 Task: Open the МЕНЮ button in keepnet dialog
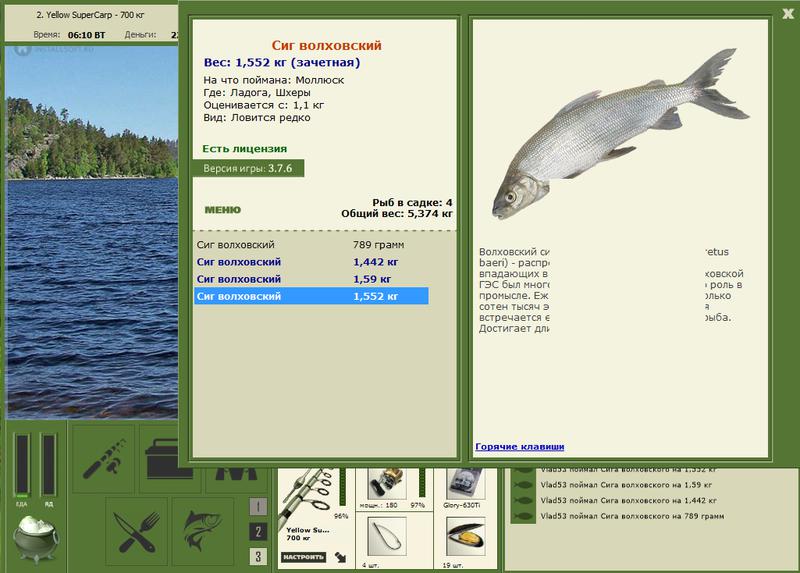(x=222, y=210)
